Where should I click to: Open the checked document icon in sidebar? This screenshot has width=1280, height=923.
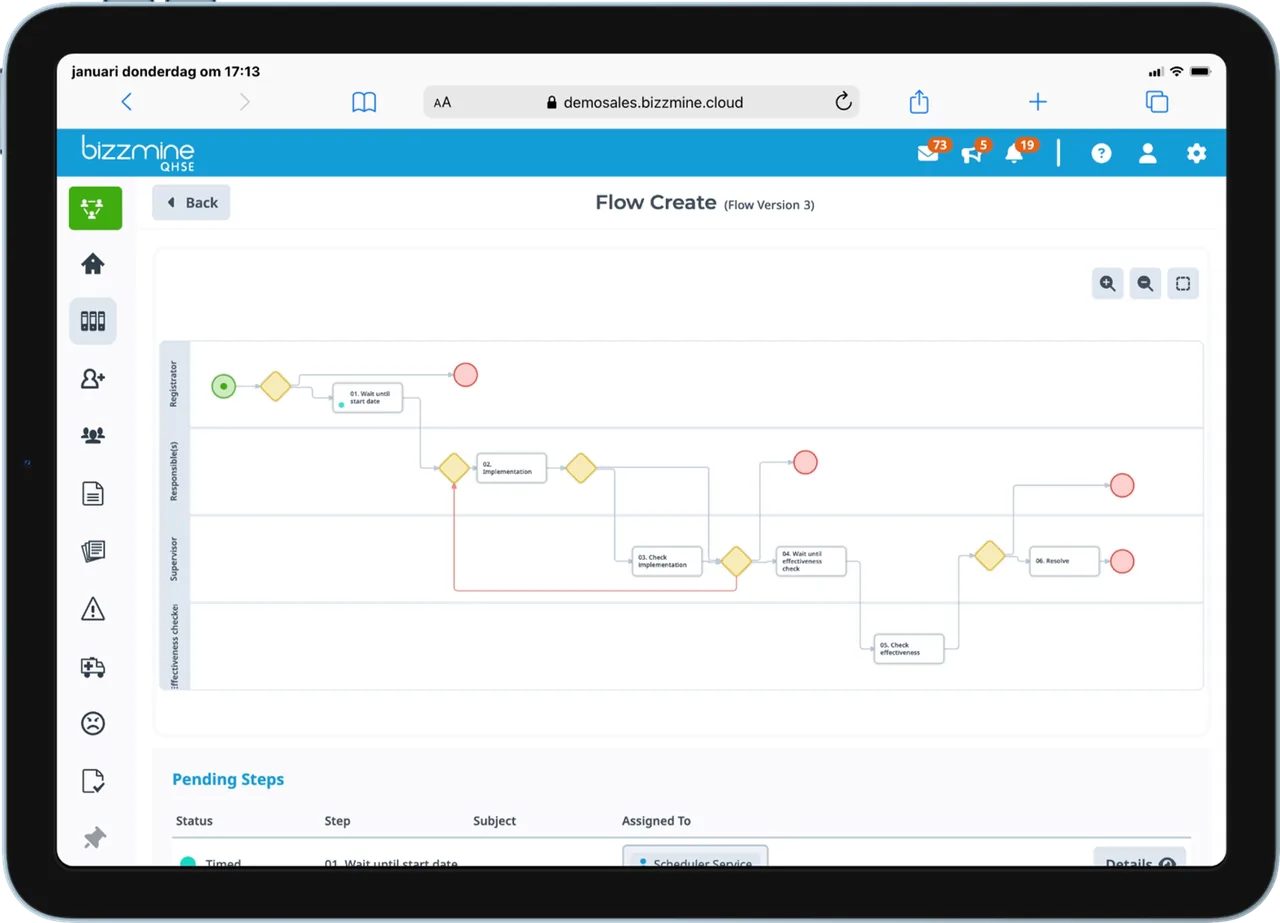(x=93, y=781)
